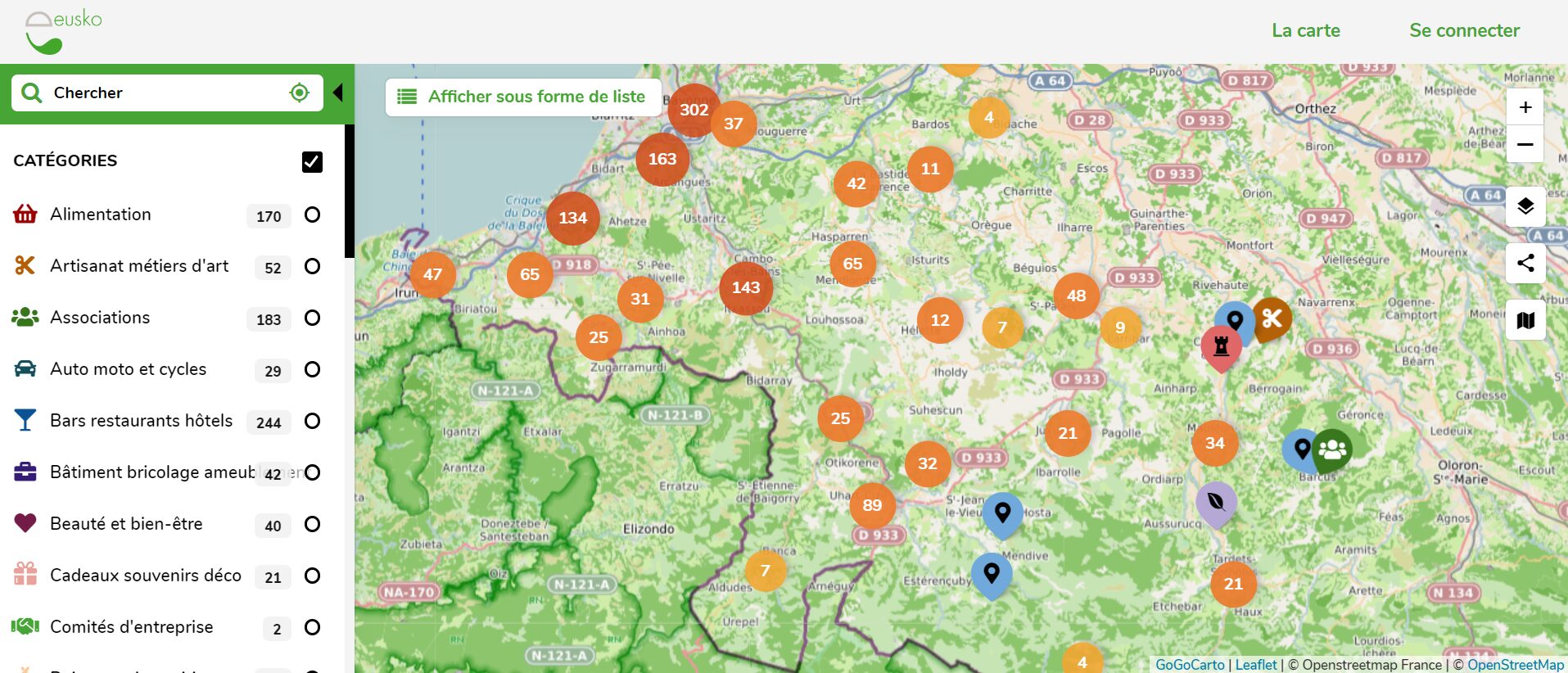Expand the Bars restaurants hôtels category
This screenshot has height=673, width=1568.
142,421
